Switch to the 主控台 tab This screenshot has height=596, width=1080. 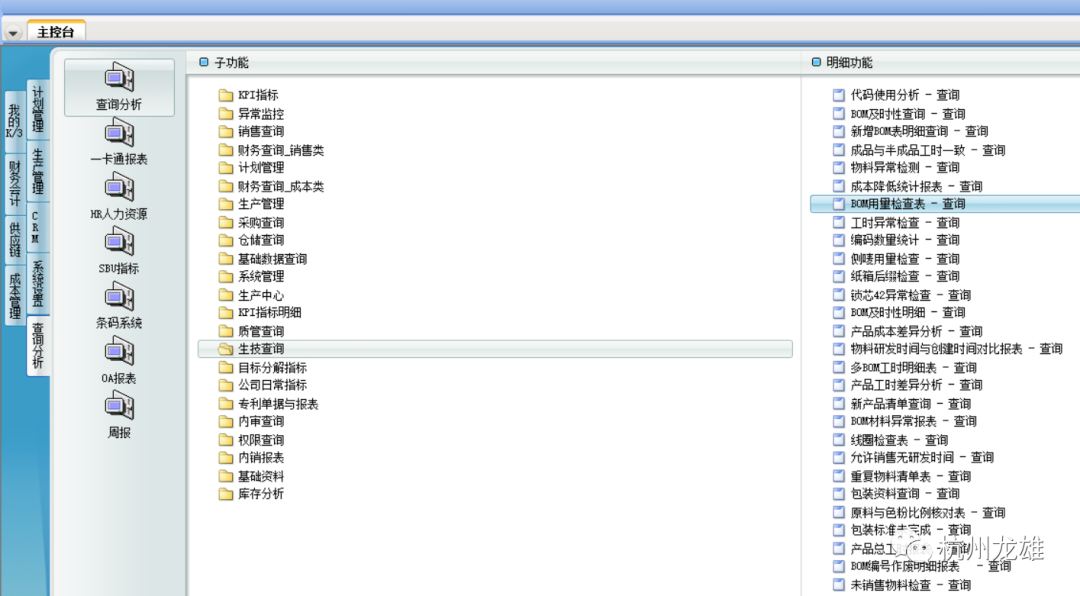56,32
